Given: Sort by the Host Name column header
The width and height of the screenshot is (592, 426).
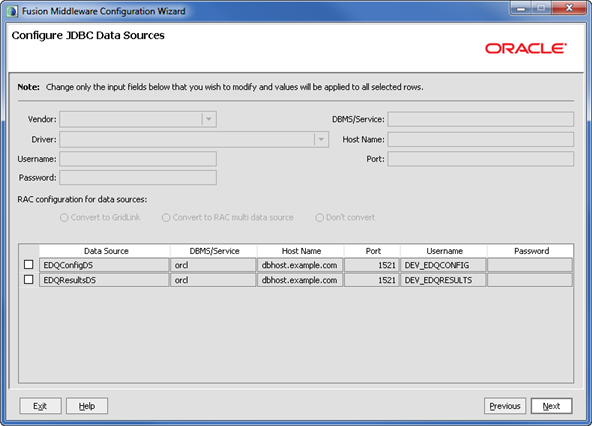Looking at the screenshot, I should tap(301, 251).
